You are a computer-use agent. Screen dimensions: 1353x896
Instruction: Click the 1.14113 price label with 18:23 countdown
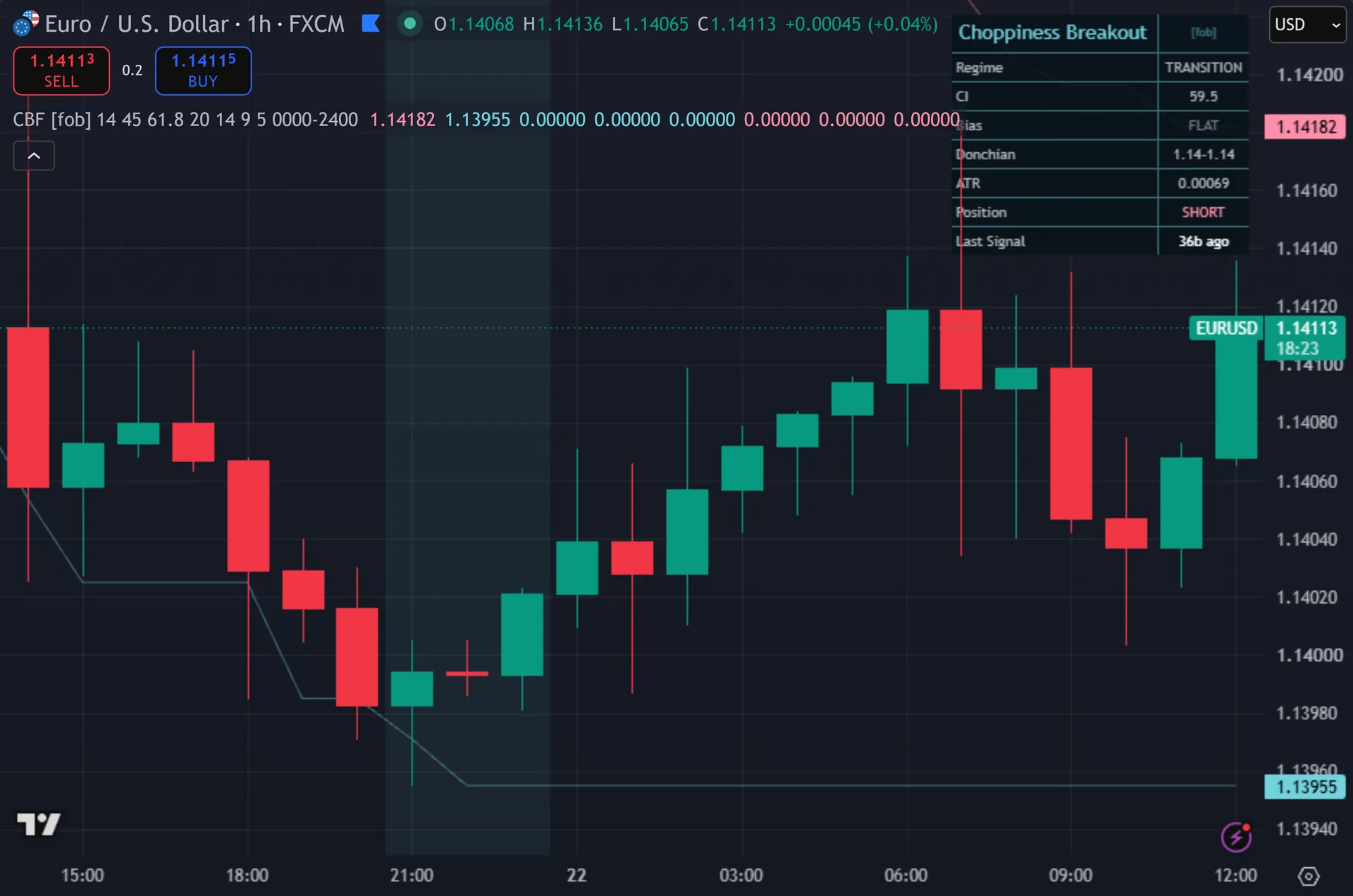click(x=1305, y=338)
